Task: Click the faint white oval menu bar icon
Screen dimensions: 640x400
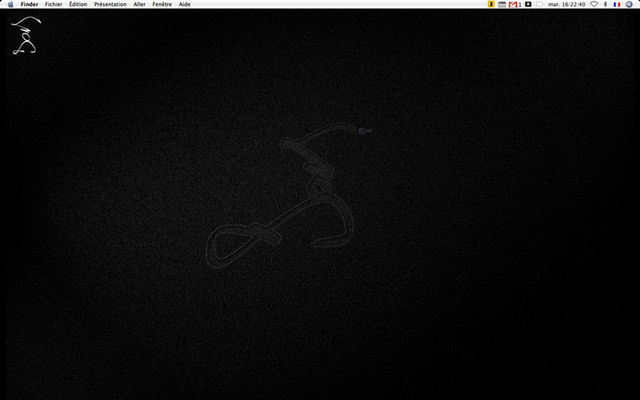Action: tap(539, 4)
